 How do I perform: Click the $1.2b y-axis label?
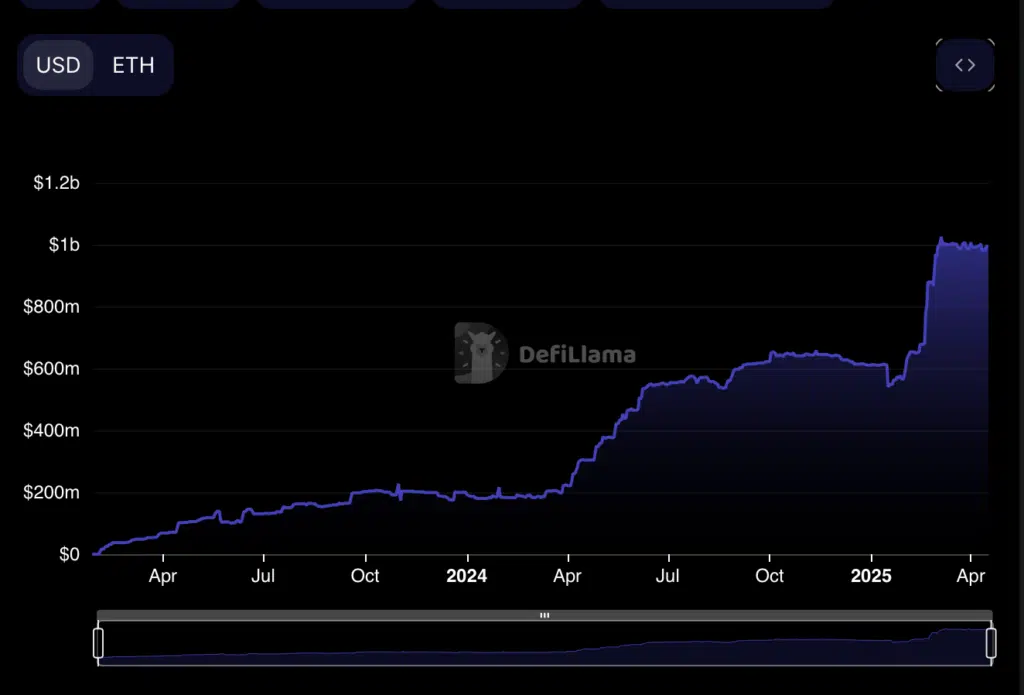click(x=56, y=183)
